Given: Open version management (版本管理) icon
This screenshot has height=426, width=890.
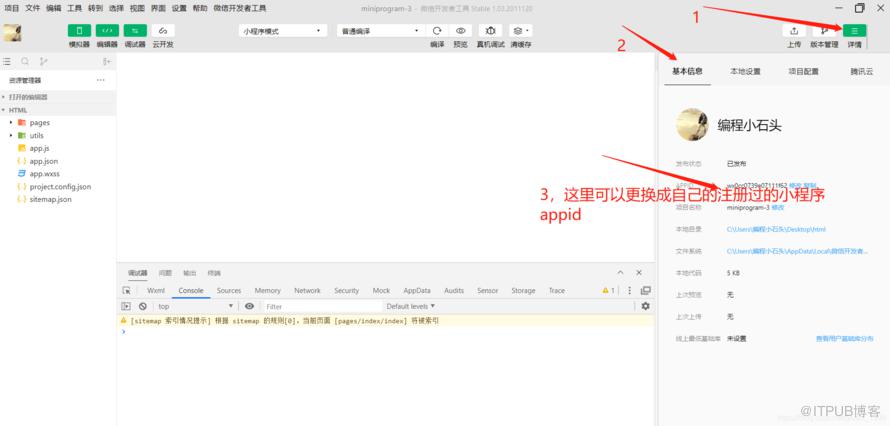Looking at the screenshot, I should [x=824, y=31].
